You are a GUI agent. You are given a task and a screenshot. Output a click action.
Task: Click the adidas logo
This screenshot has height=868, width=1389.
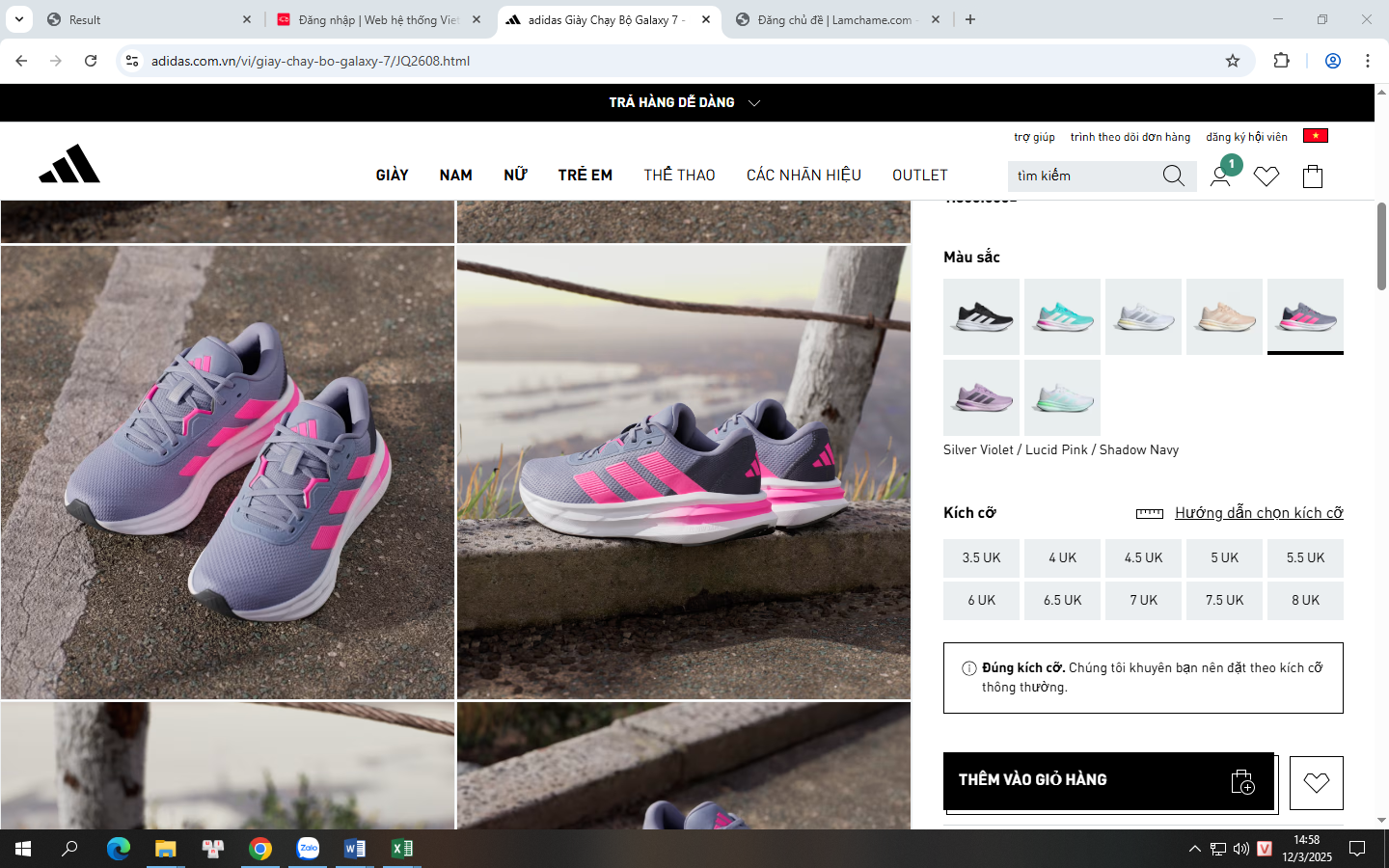tap(69, 164)
